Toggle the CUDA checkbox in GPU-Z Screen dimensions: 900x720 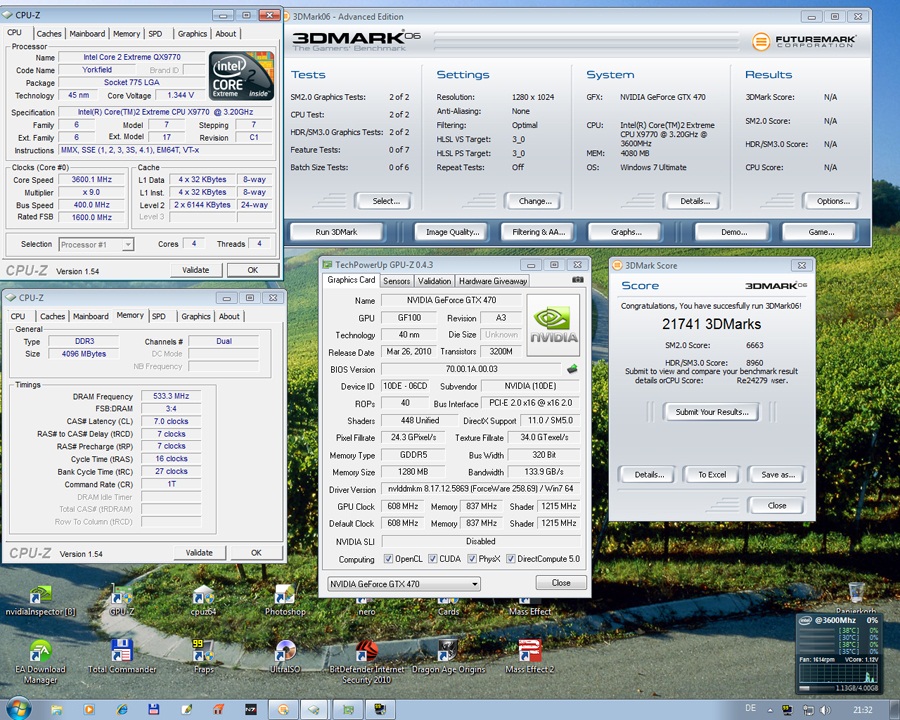tap(433, 559)
